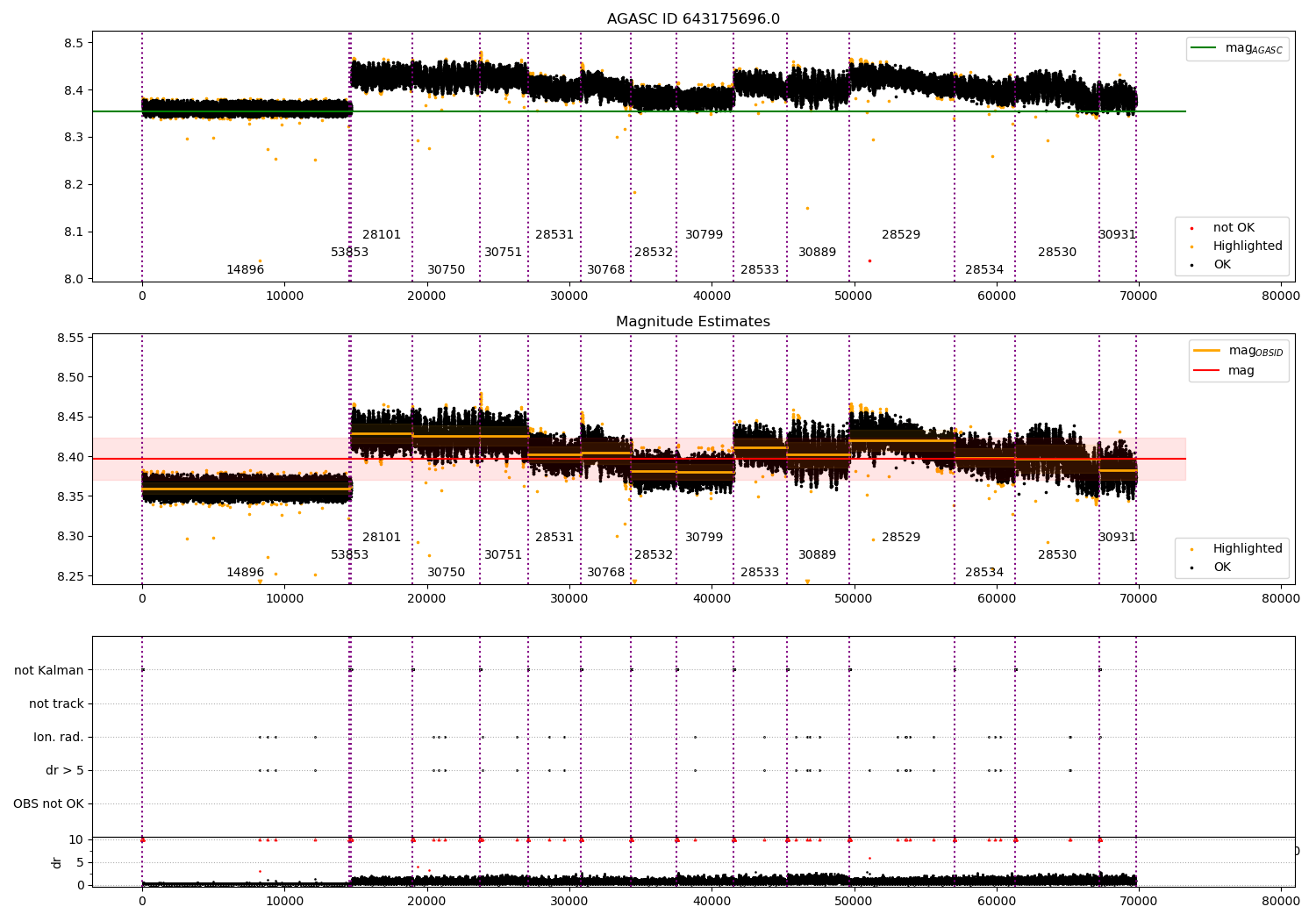Click 'Highlighted' legend entry in top plot
This screenshot has width=1316, height=921.
(1236, 246)
